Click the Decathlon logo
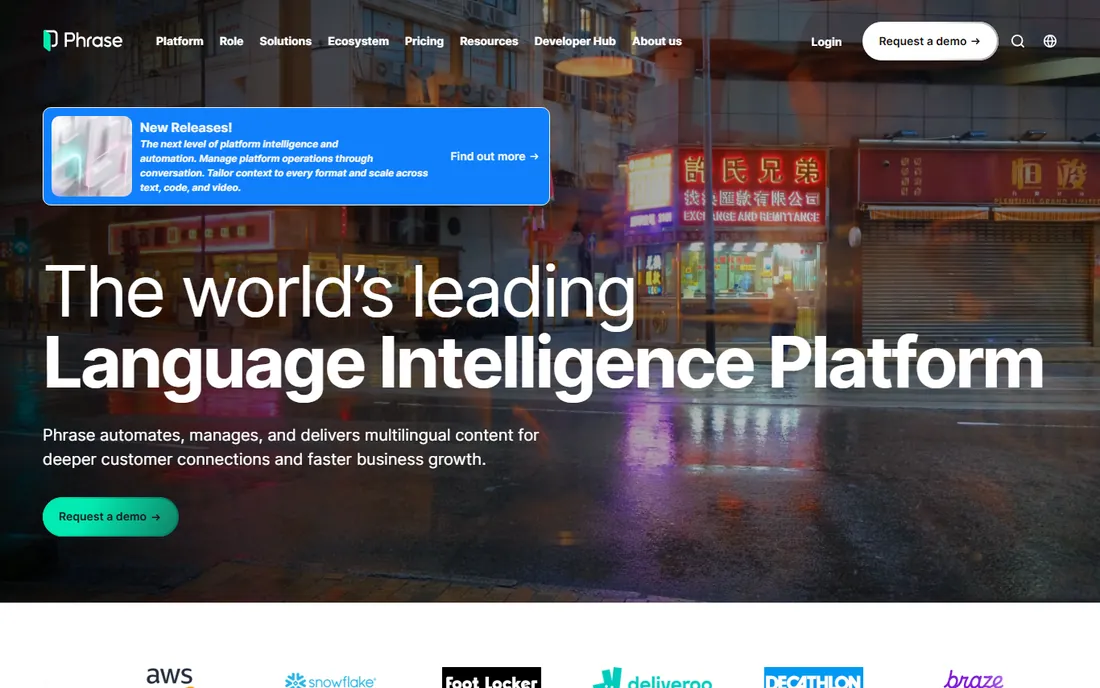This screenshot has width=1100, height=688. point(813,677)
